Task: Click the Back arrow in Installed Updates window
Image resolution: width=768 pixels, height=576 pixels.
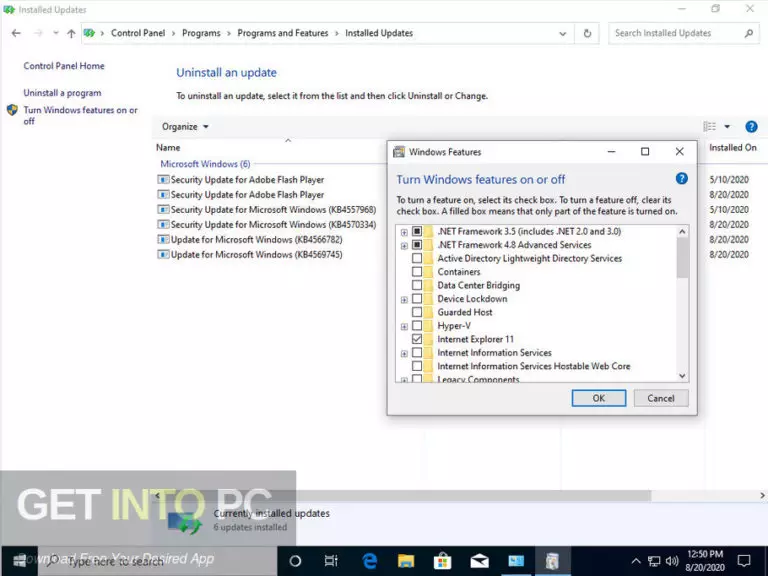Action: [16, 33]
